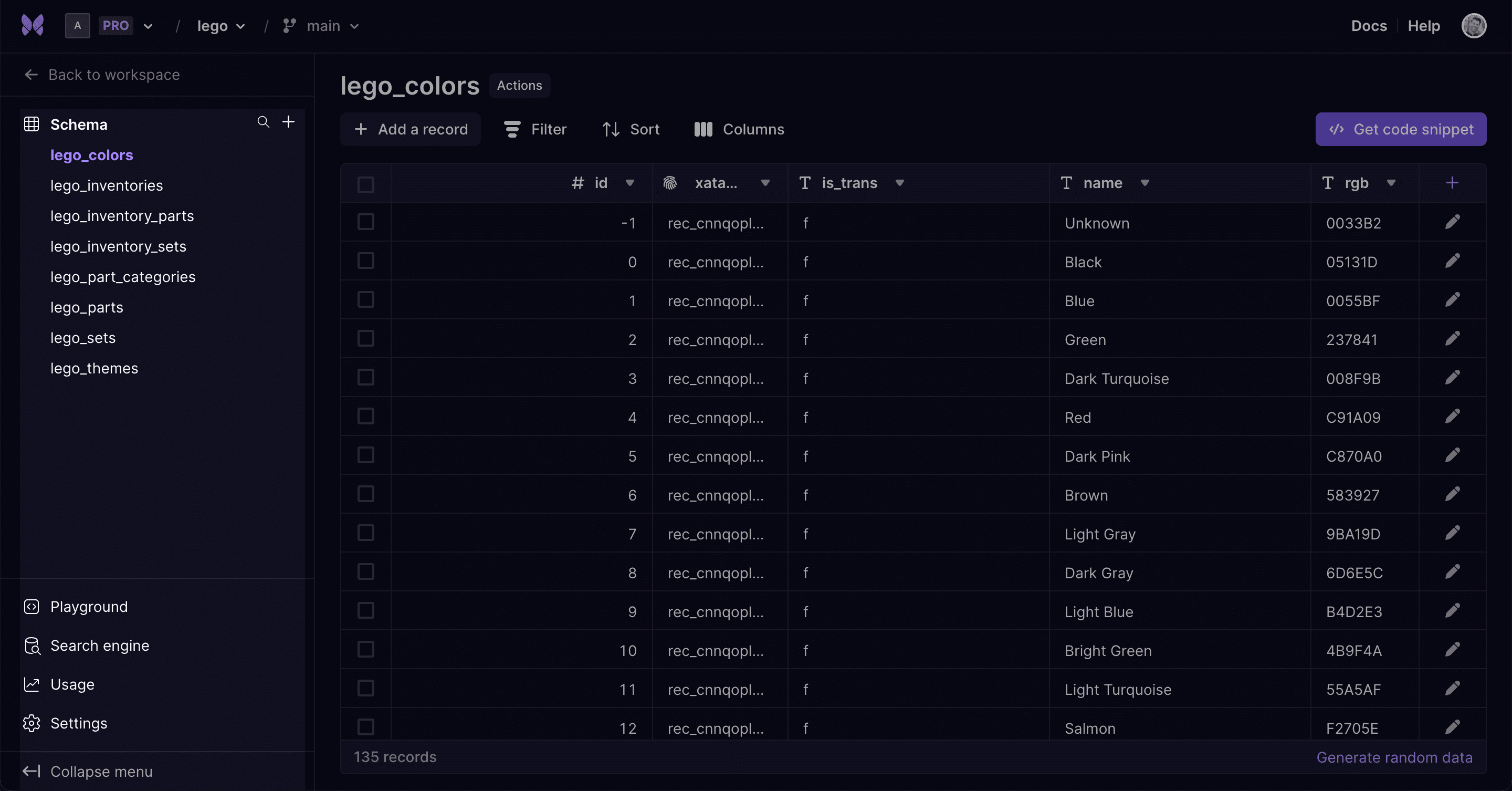Select the checkbox for Blue row
The height and width of the screenshot is (791, 1512).
tap(366, 299)
